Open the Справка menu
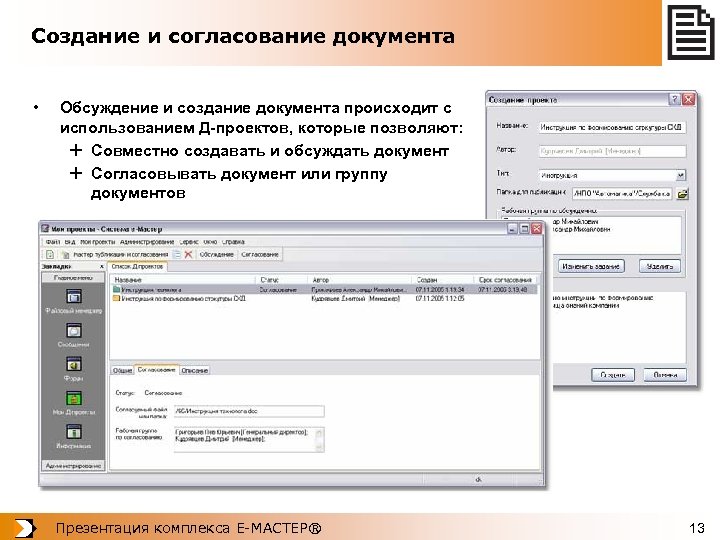This screenshot has width=720, height=540. 233,242
